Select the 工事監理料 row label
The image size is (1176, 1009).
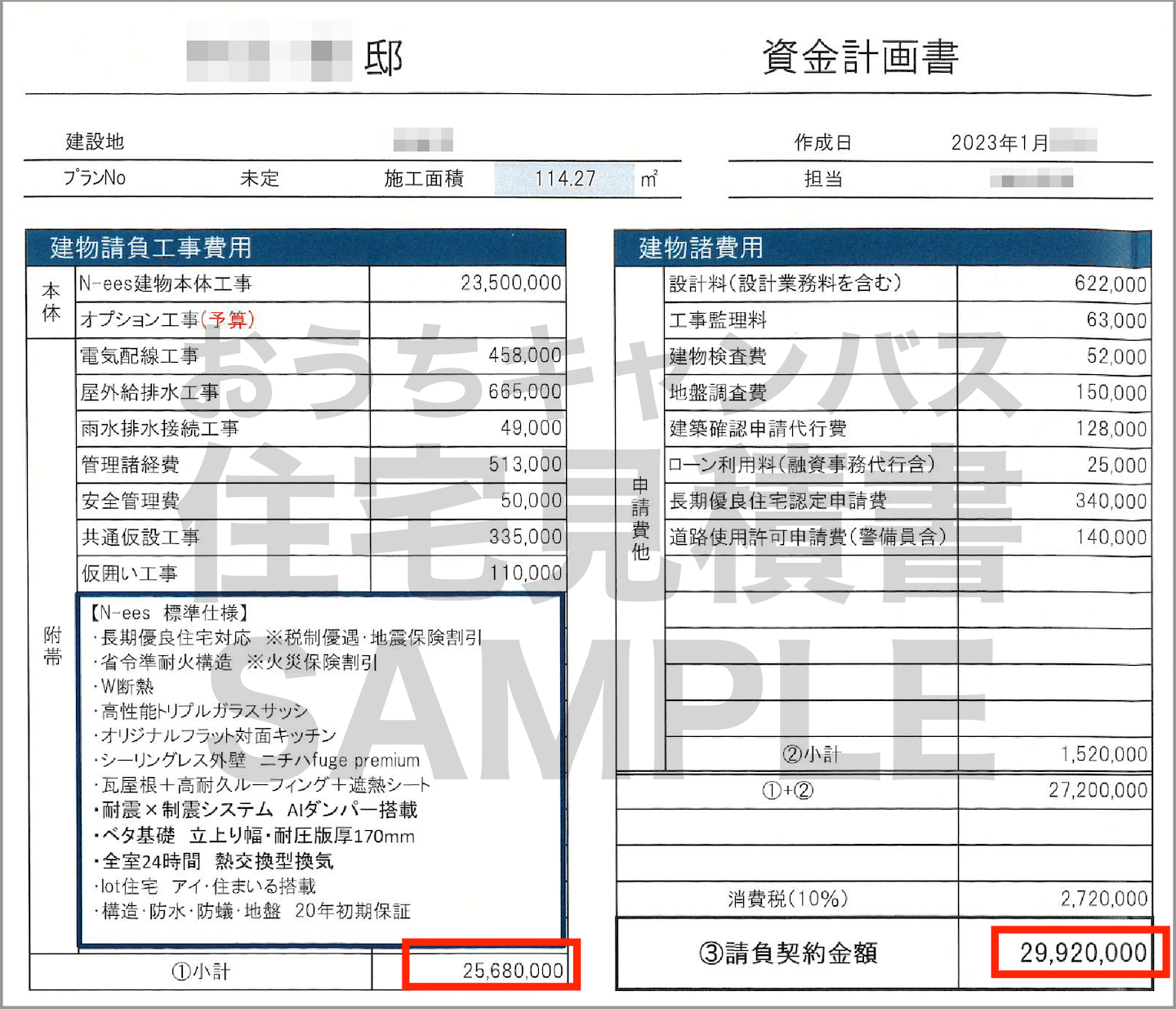pyautogui.click(x=718, y=319)
